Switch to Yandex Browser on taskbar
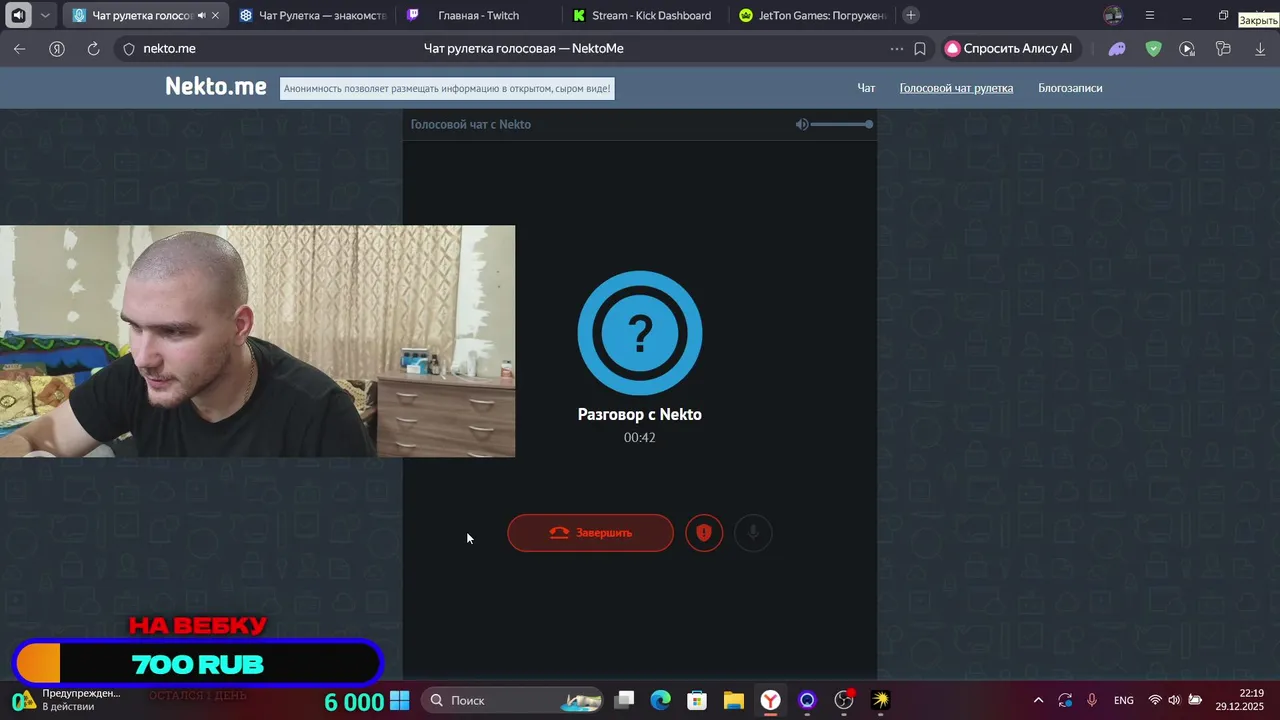1280x720 pixels. pos(770,700)
